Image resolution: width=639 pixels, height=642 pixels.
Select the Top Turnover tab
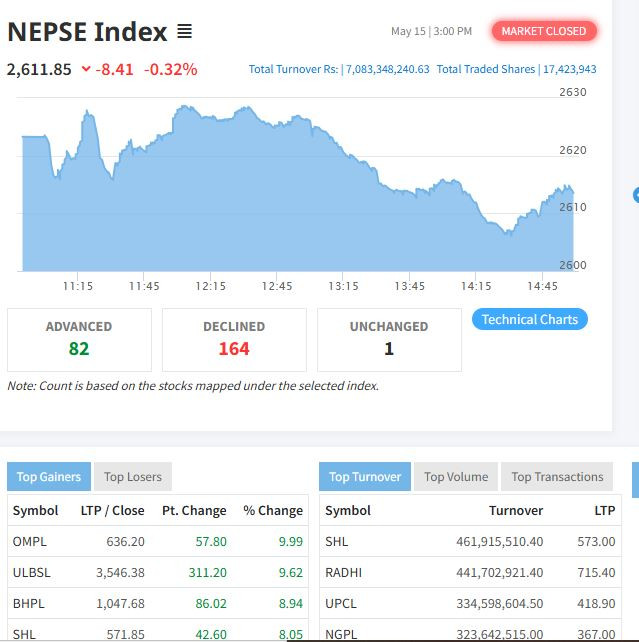point(365,477)
